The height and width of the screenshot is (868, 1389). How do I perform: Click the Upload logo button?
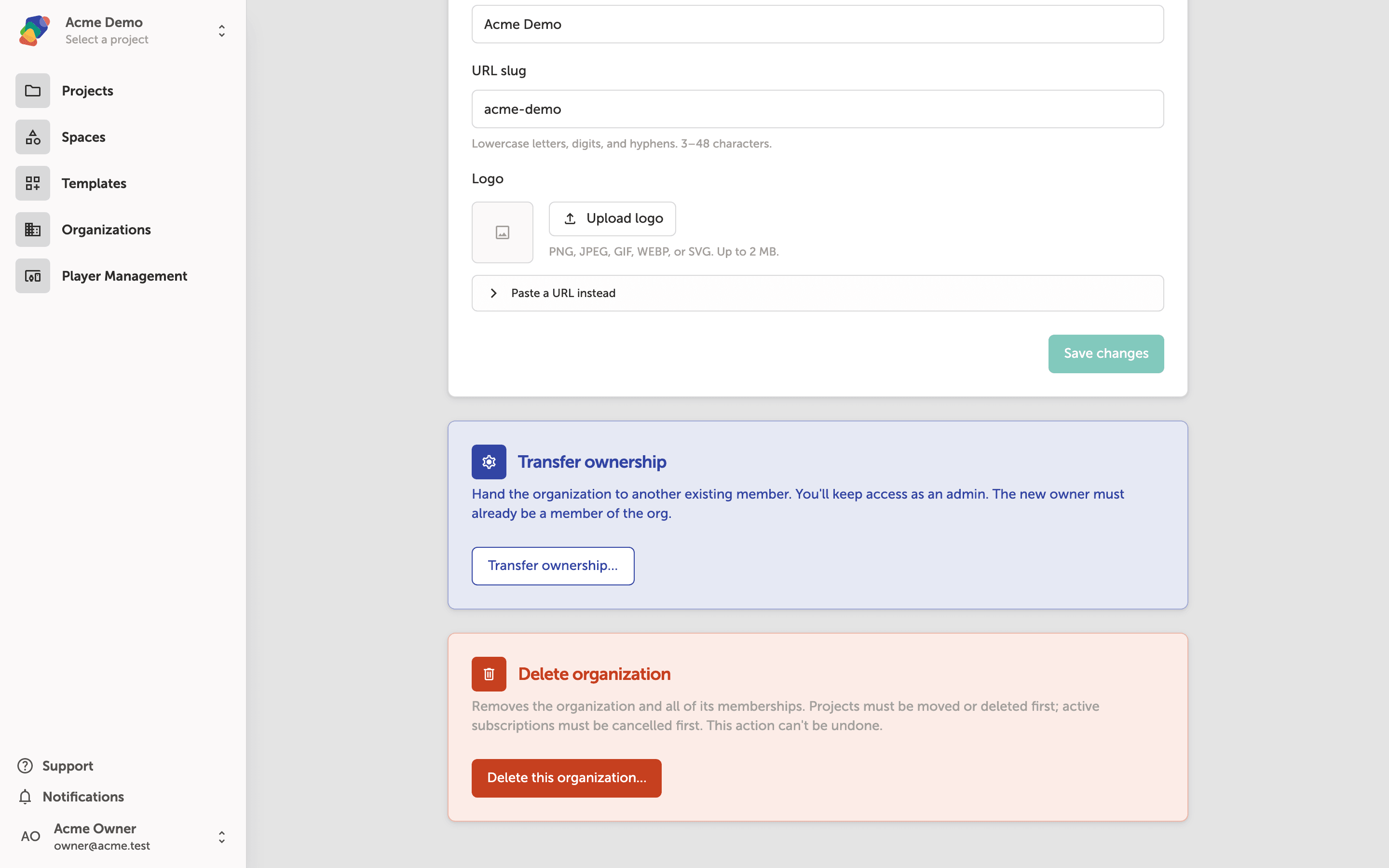(612, 219)
